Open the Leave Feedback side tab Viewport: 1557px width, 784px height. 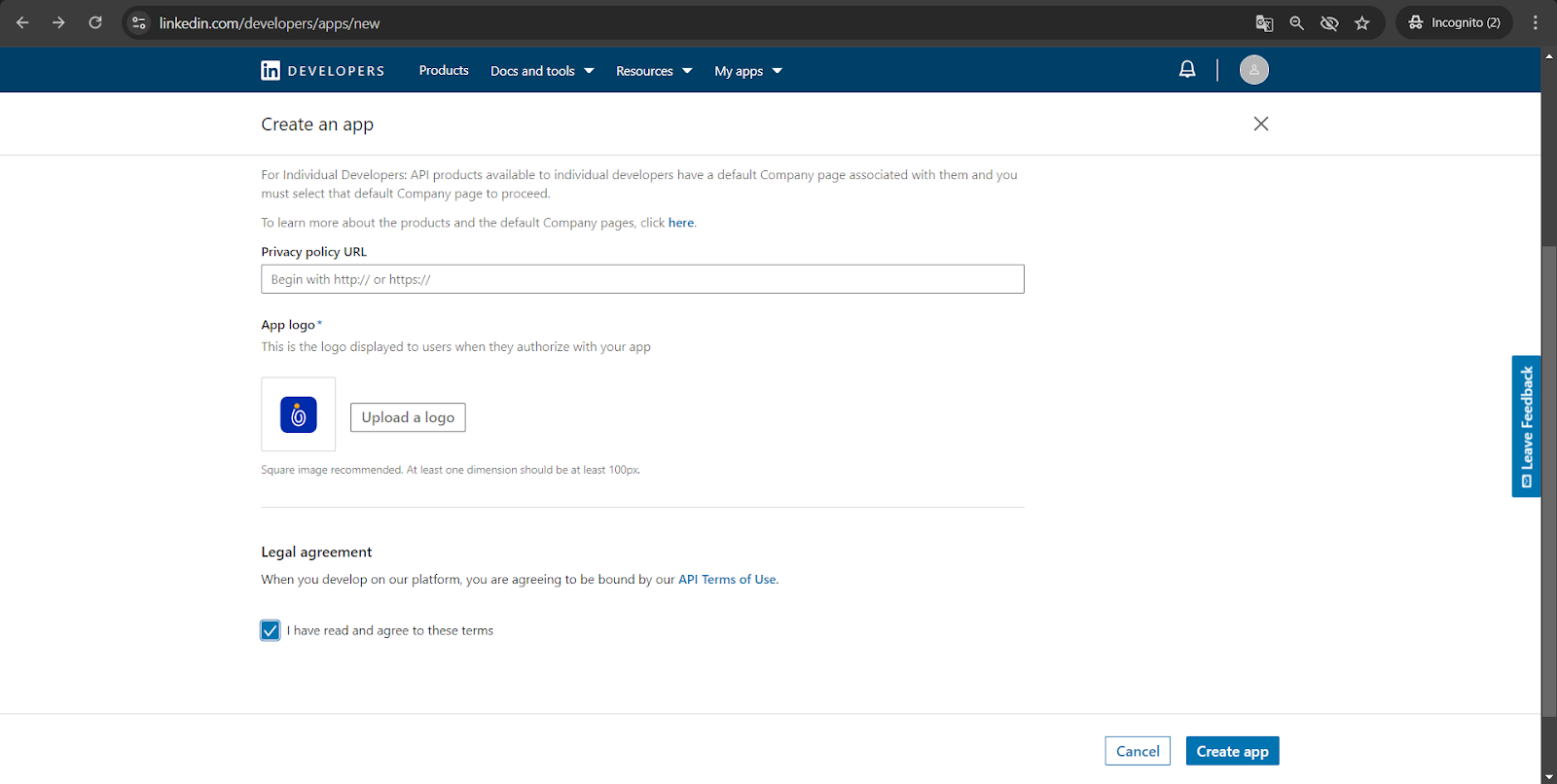[x=1526, y=426]
